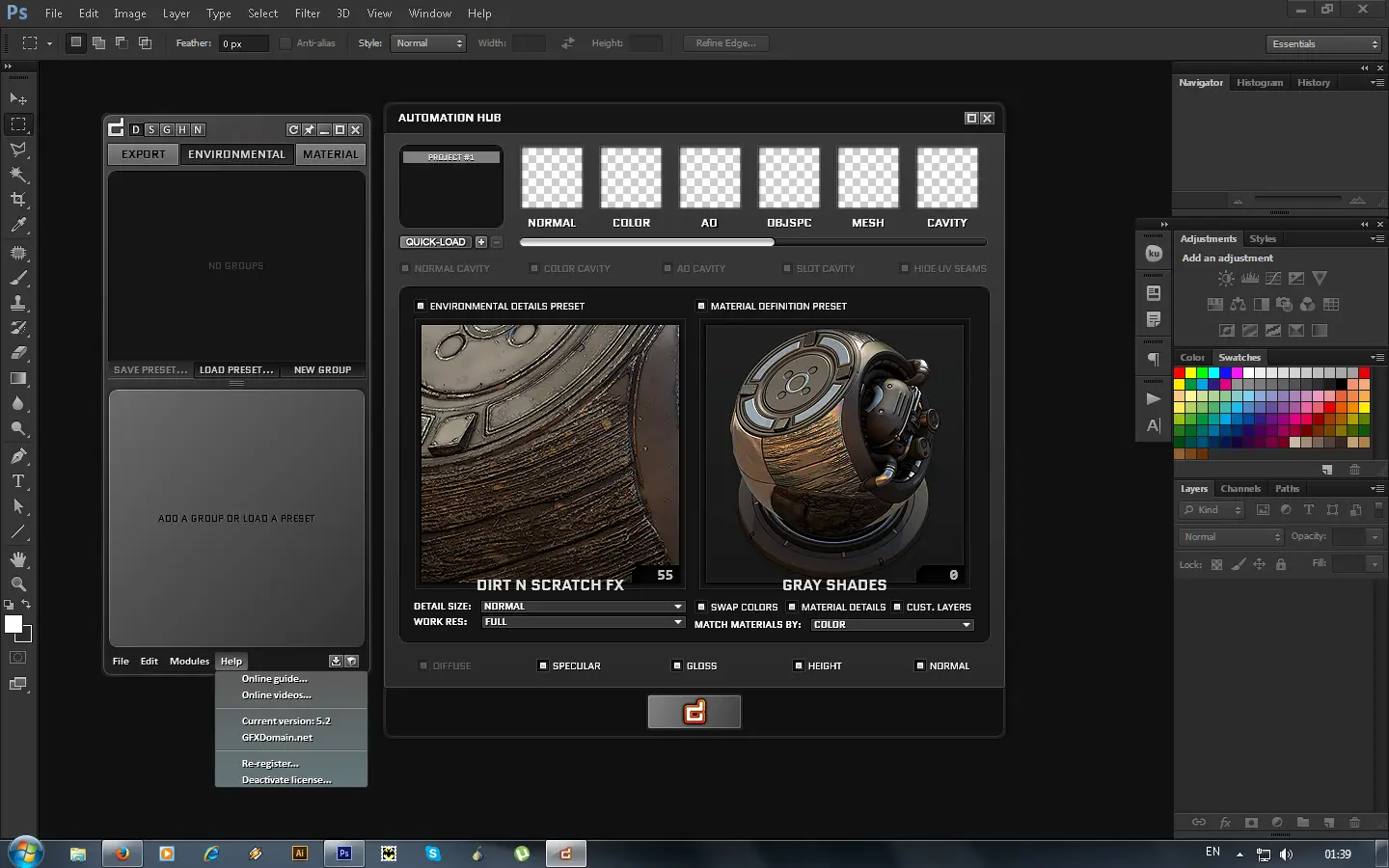Click the Levels adjustment icon
Image resolution: width=1389 pixels, height=868 pixels.
point(1250,278)
